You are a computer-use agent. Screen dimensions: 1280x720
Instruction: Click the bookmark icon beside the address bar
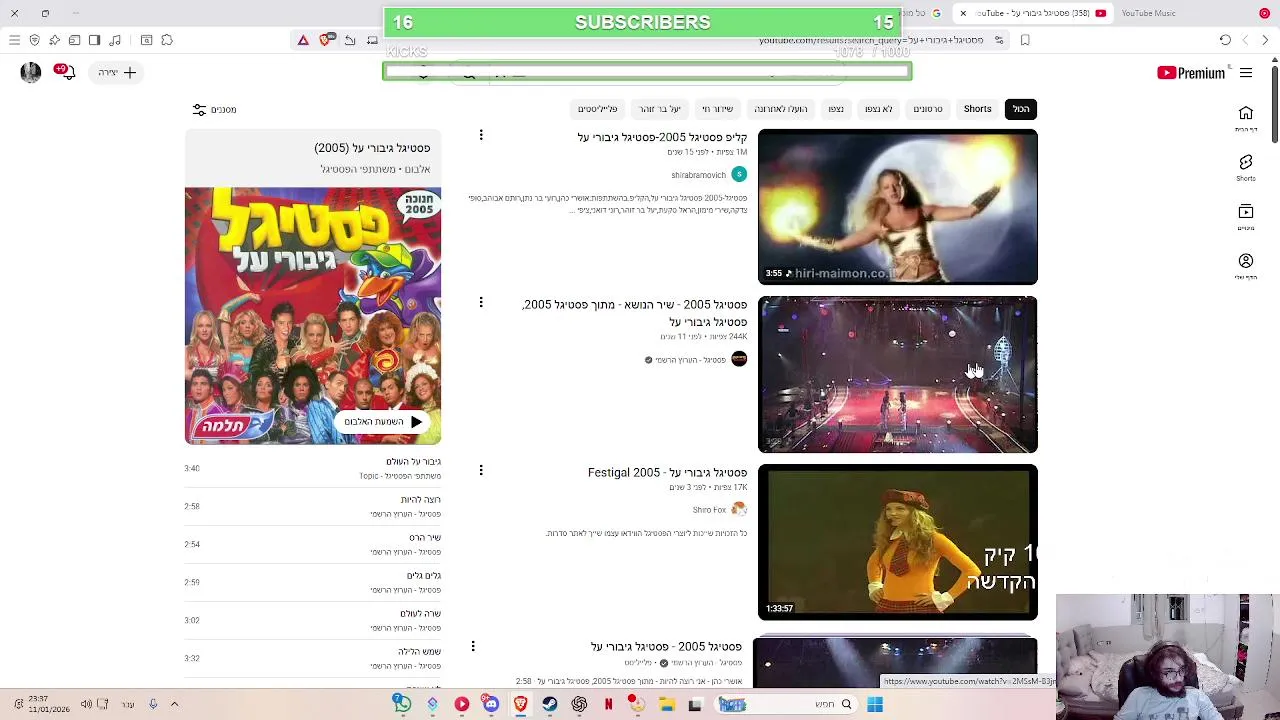pos(1025,40)
